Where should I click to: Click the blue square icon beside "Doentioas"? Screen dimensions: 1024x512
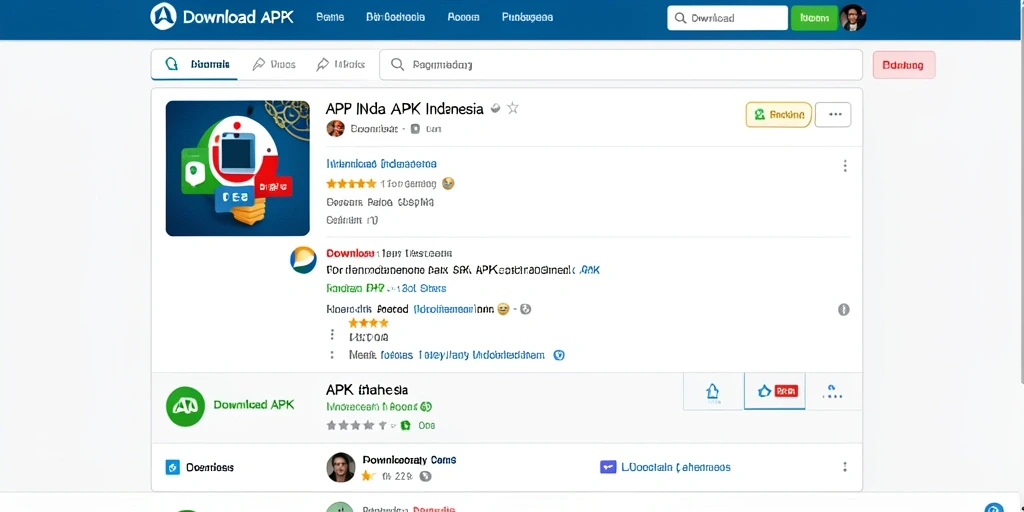coord(172,468)
